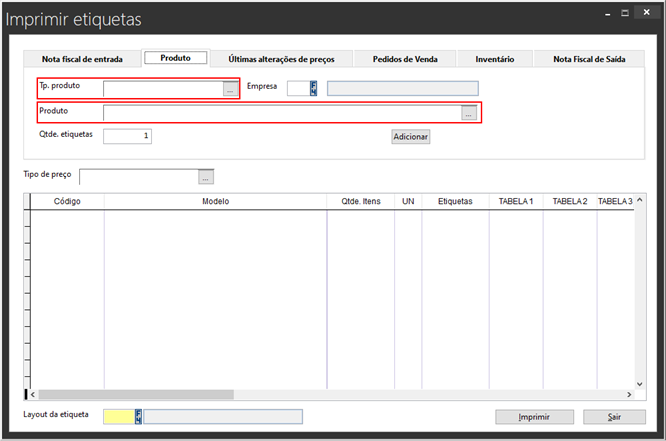666x441 pixels.
Task: Open the Nota Fiscal de Saída tab
Action: (588, 59)
